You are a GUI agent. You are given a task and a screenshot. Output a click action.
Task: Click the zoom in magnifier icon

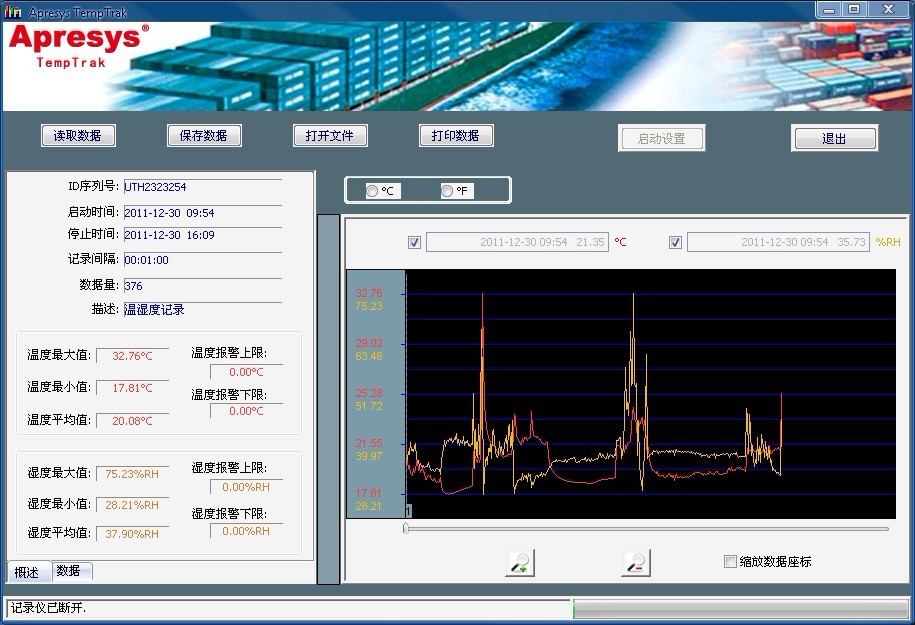point(520,563)
